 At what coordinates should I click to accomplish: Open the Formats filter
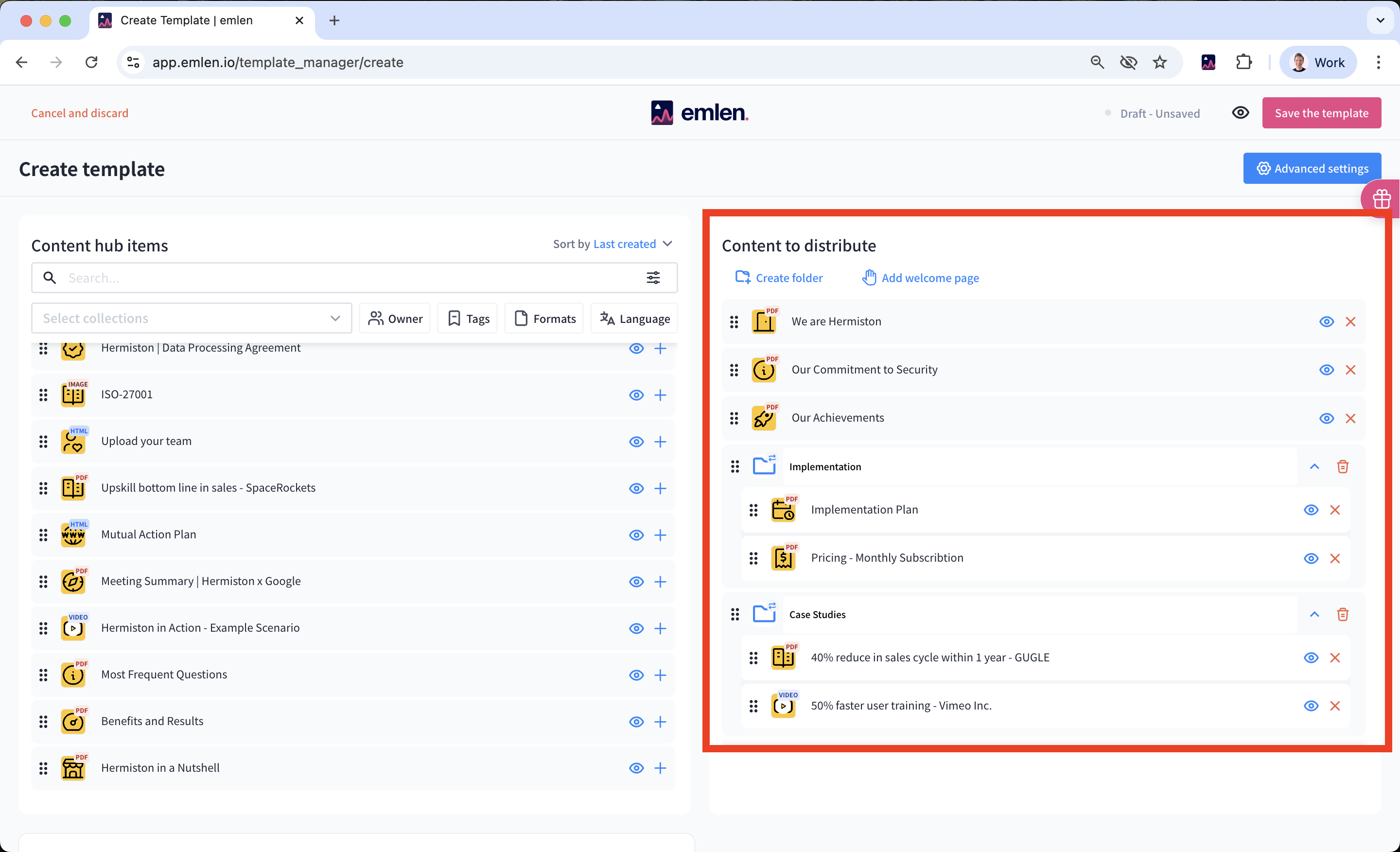(544, 319)
